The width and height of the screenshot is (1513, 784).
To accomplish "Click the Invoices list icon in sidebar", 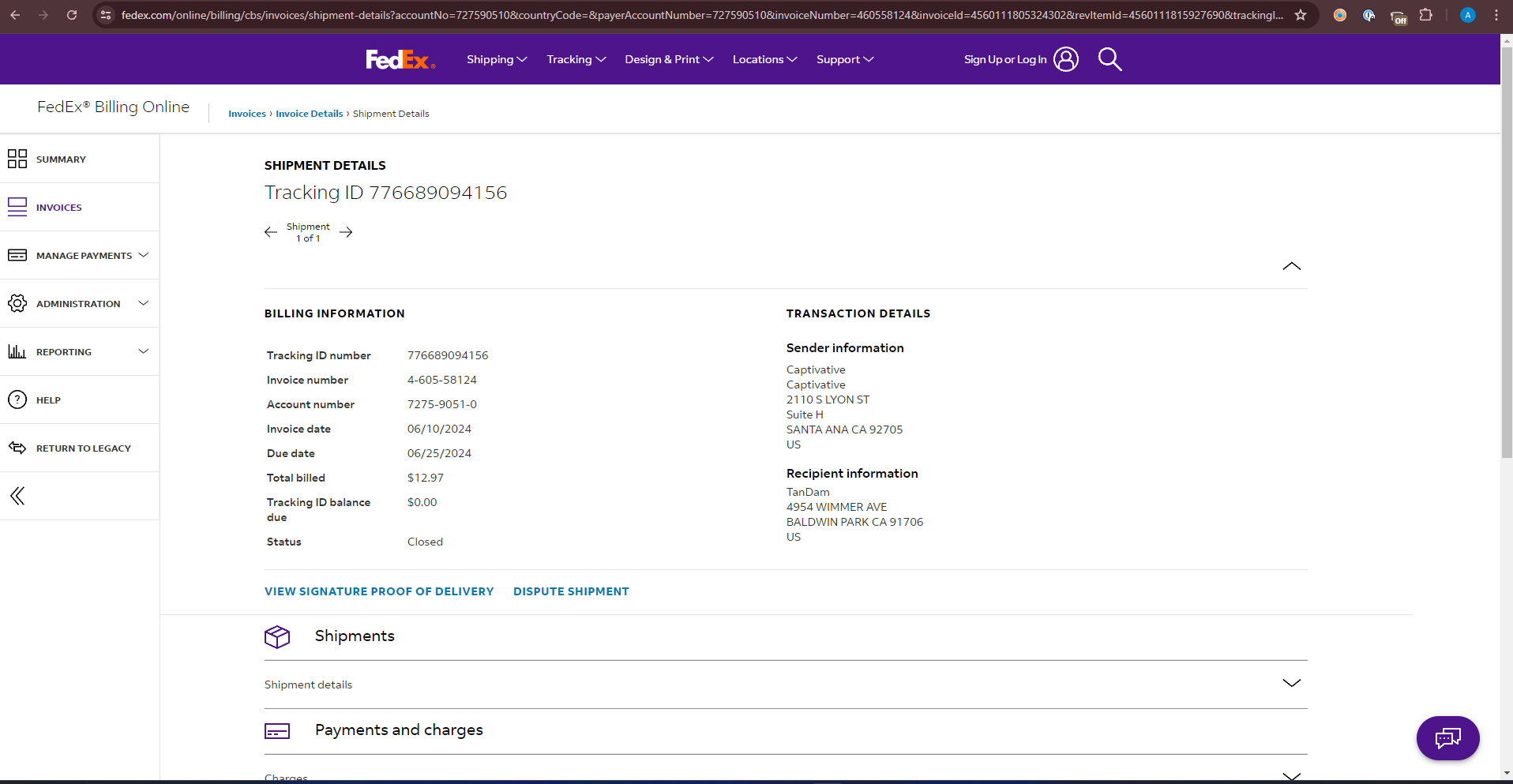I will tap(17, 207).
